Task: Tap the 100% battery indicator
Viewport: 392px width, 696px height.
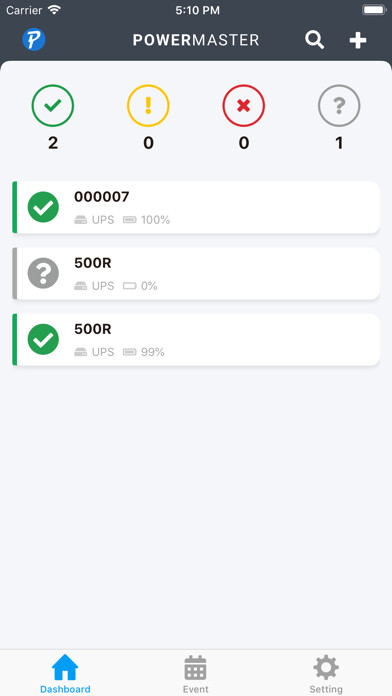Action: 147,220
